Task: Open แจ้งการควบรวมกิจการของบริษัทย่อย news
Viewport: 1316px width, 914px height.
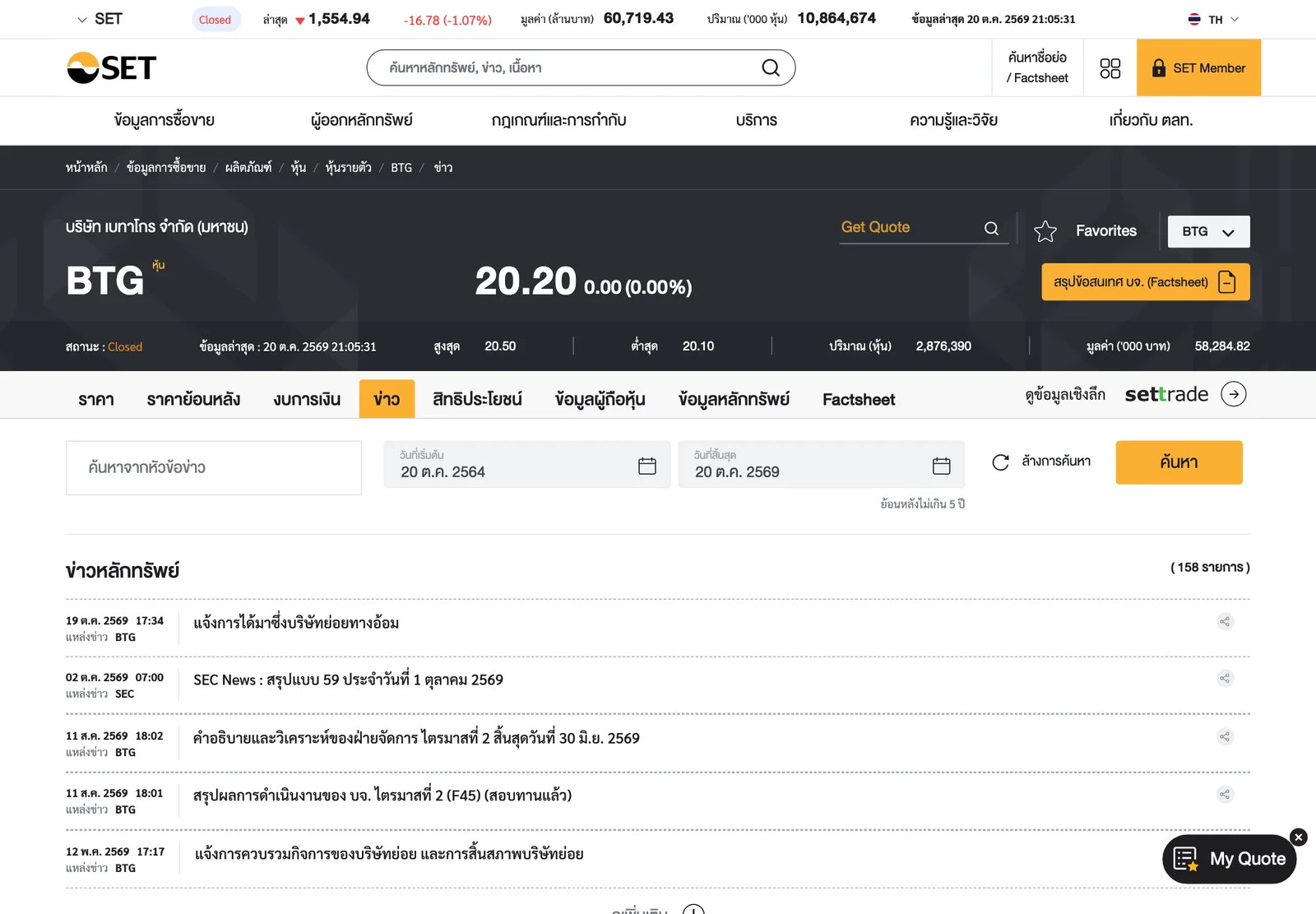Action: 389,854
